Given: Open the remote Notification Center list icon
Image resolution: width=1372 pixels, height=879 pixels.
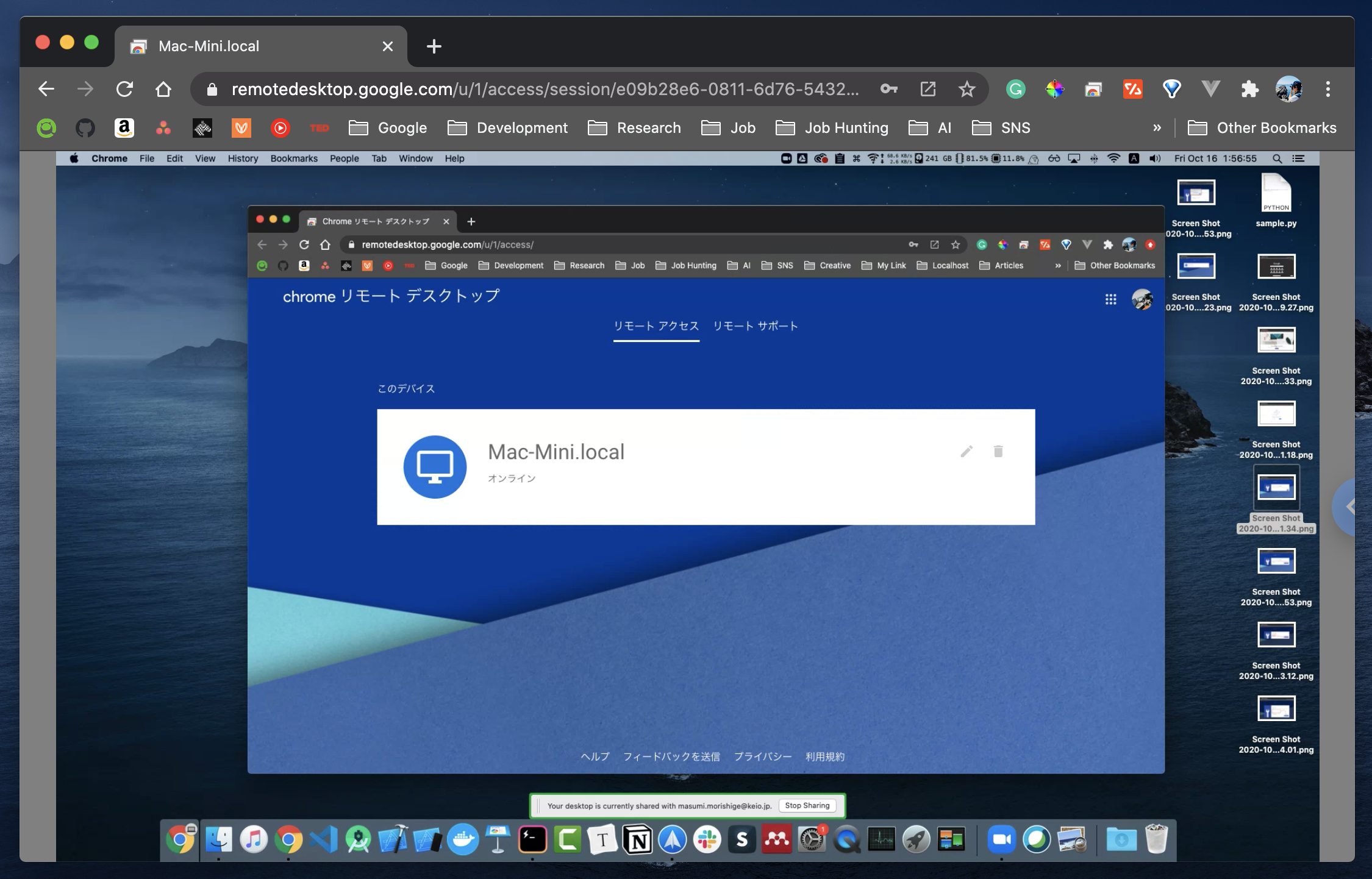Looking at the screenshot, I should 1298,158.
